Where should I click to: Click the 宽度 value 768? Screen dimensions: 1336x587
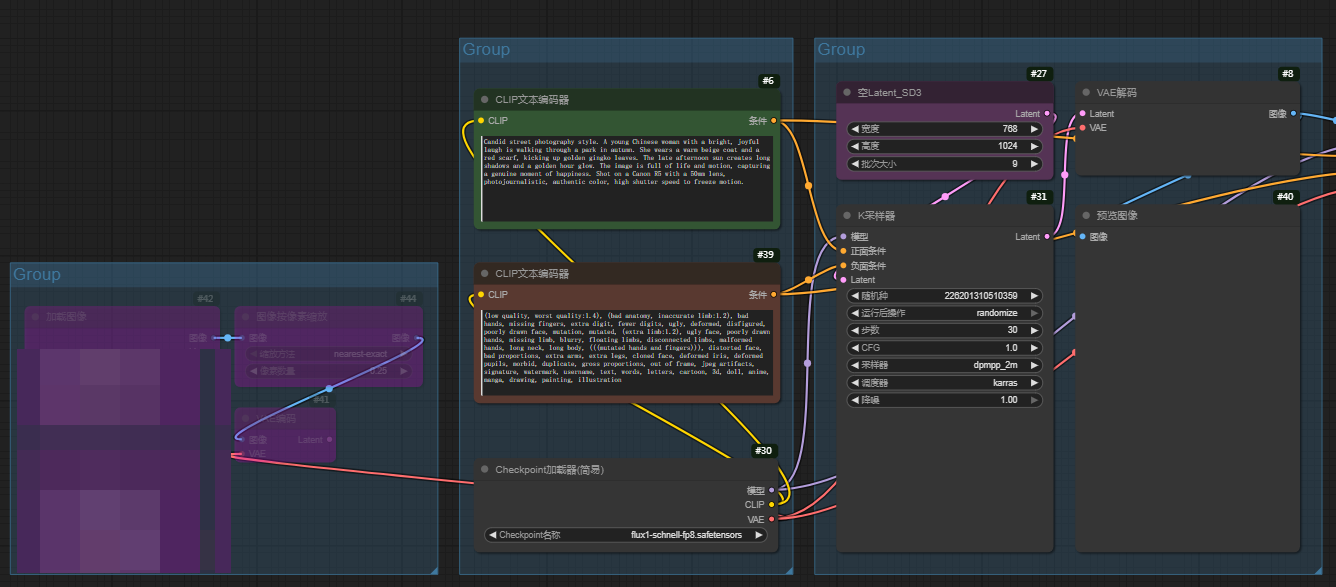(1010, 129)
